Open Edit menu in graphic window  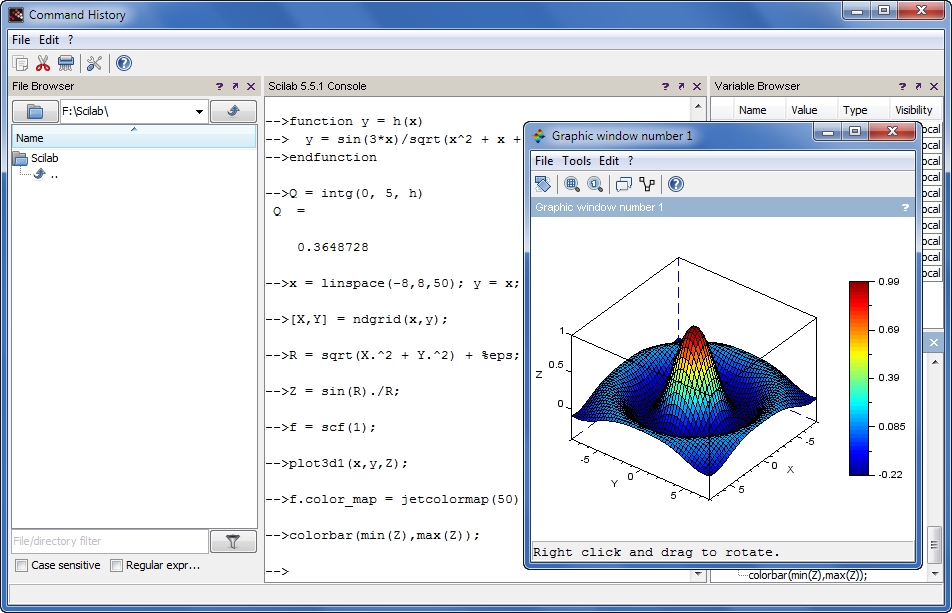click(609, 161)
